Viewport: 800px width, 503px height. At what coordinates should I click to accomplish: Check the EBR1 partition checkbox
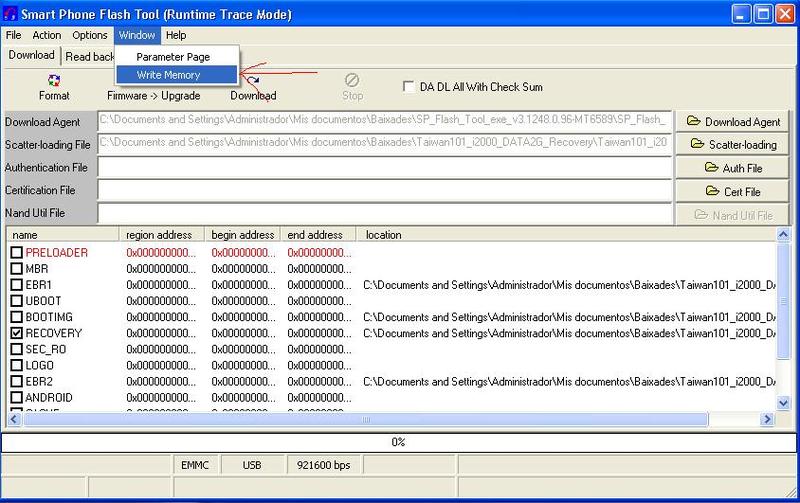(17, 284)
